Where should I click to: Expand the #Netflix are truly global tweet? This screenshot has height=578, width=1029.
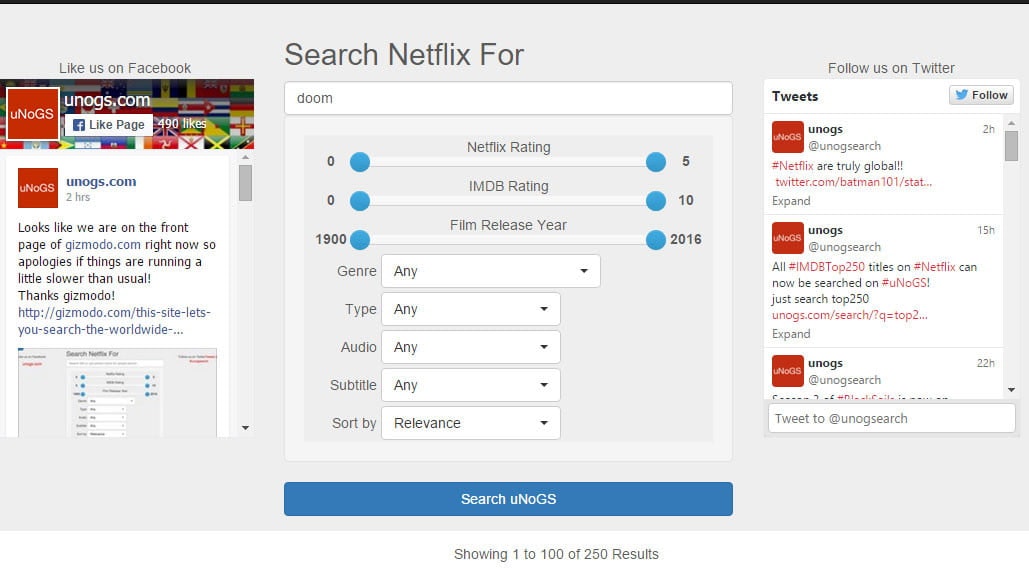click(790, 201)
